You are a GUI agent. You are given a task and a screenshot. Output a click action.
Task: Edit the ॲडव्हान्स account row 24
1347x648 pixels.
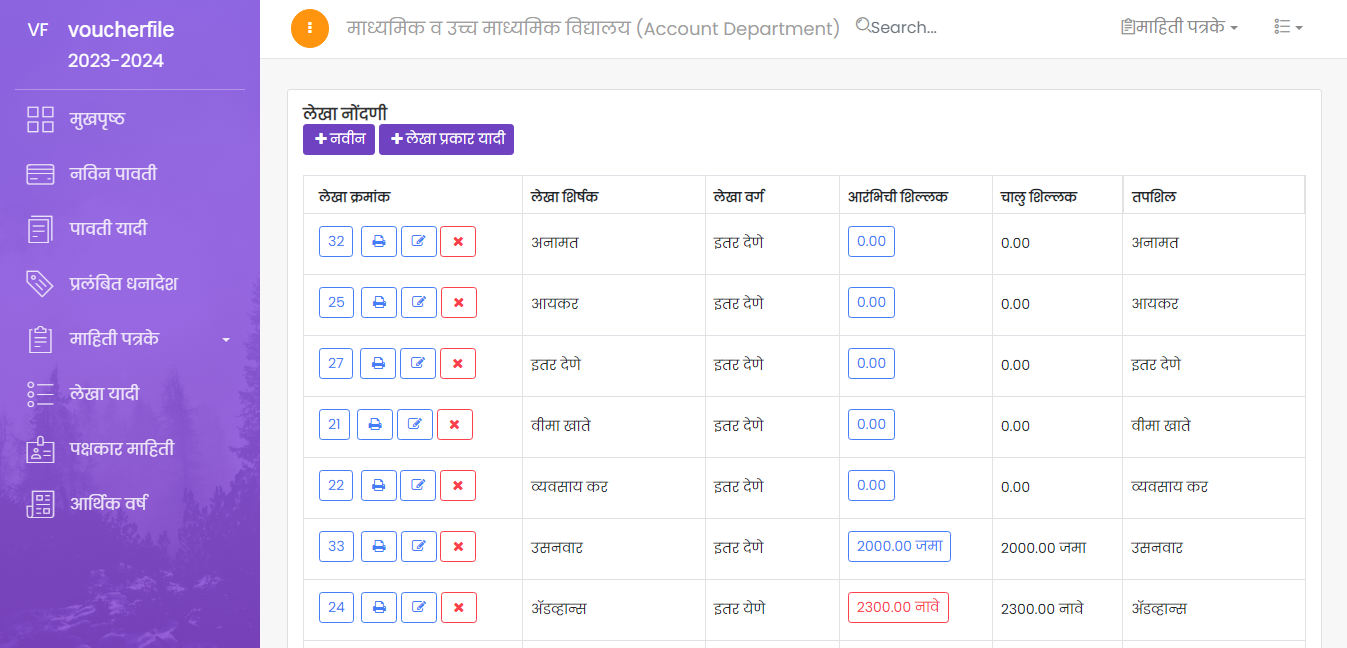click(418, 608)
